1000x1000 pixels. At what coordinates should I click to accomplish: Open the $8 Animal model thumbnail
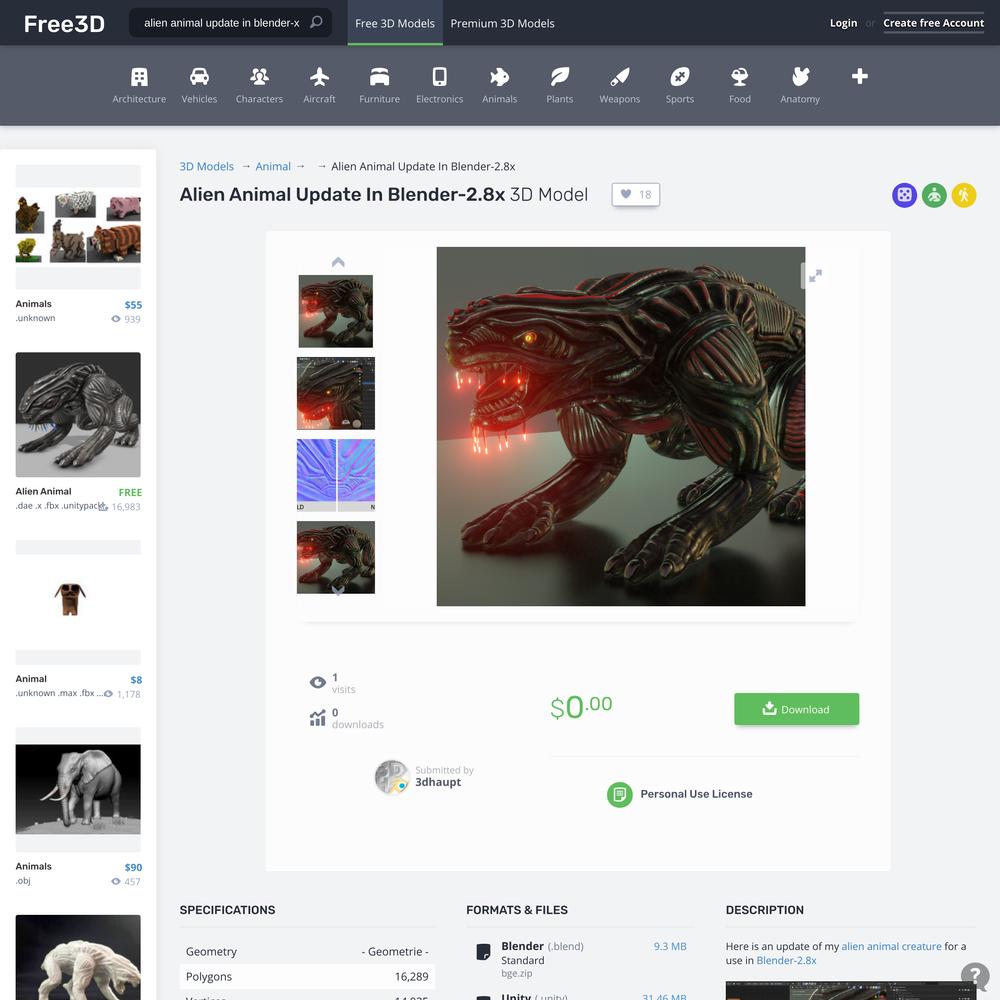click(x=78, y=602)
